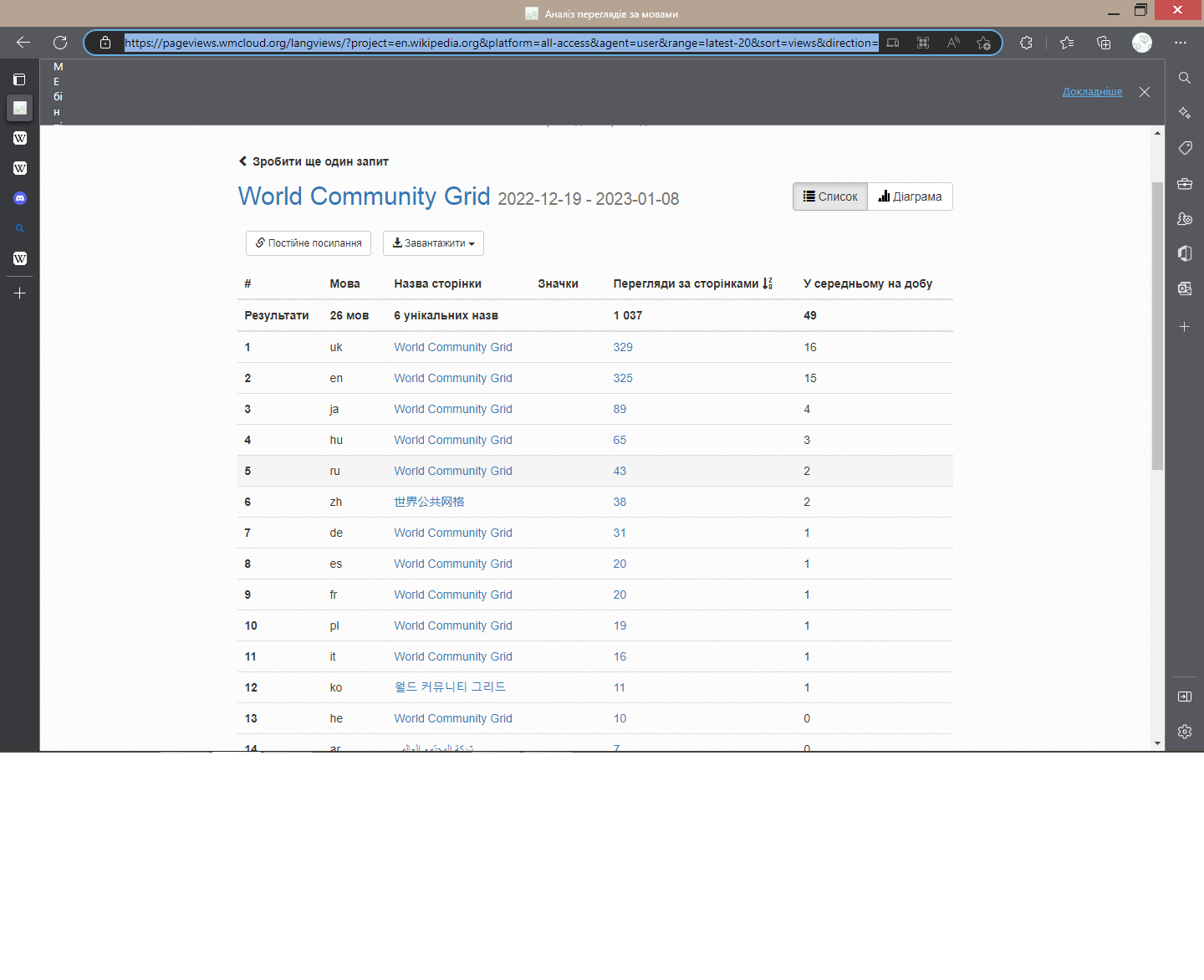
Task: Open the Докладніше link
Action: [1093, 92]
